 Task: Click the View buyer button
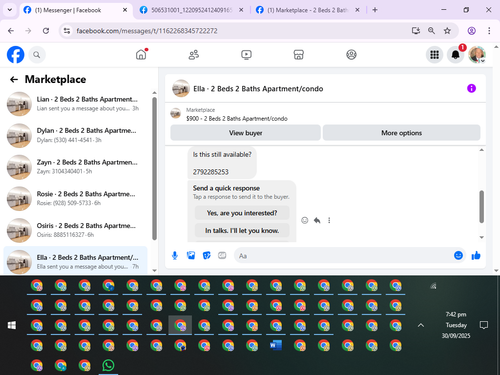click(x=245, y=133)
